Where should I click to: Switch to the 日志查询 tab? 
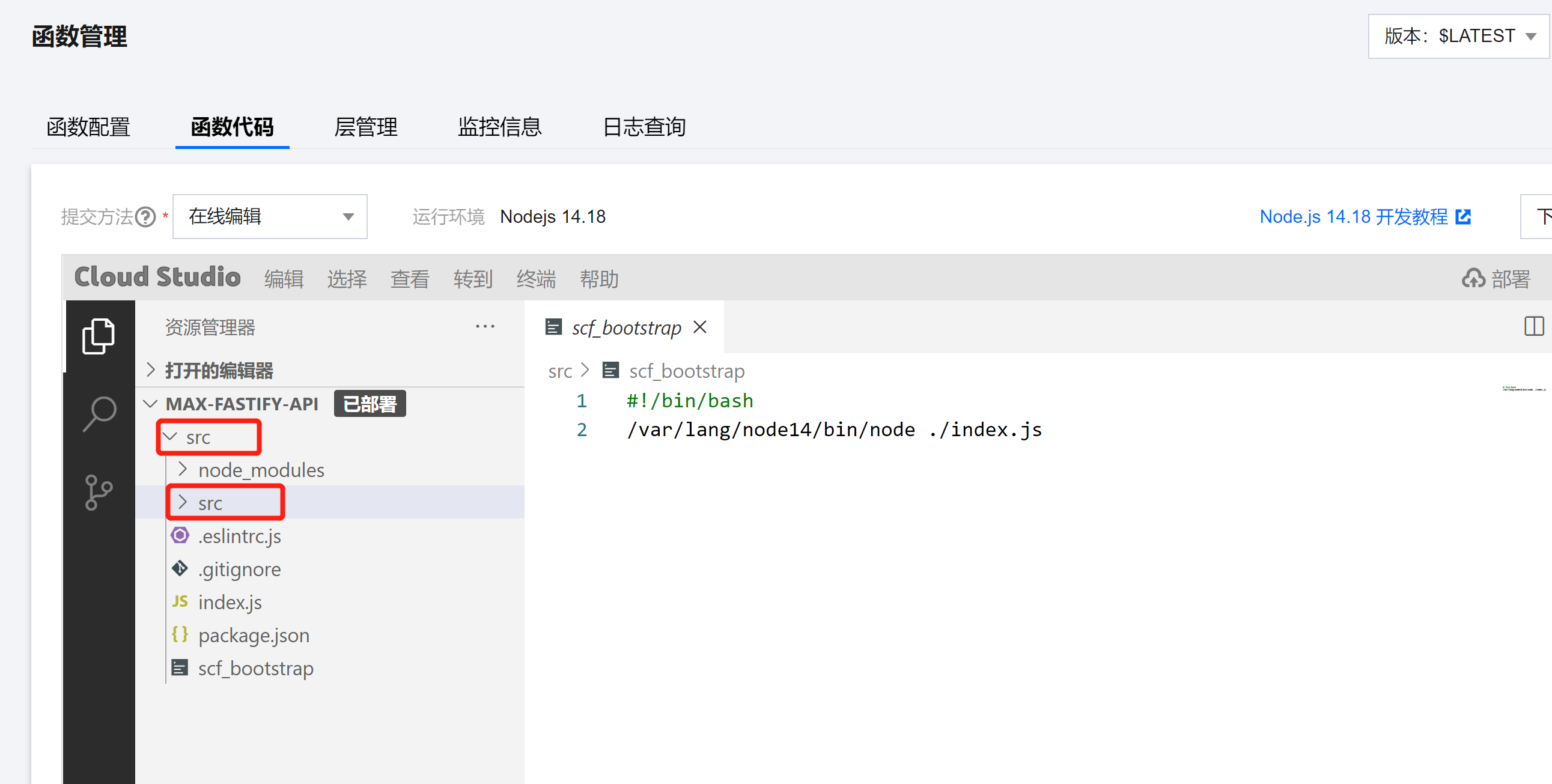(644, 127)
